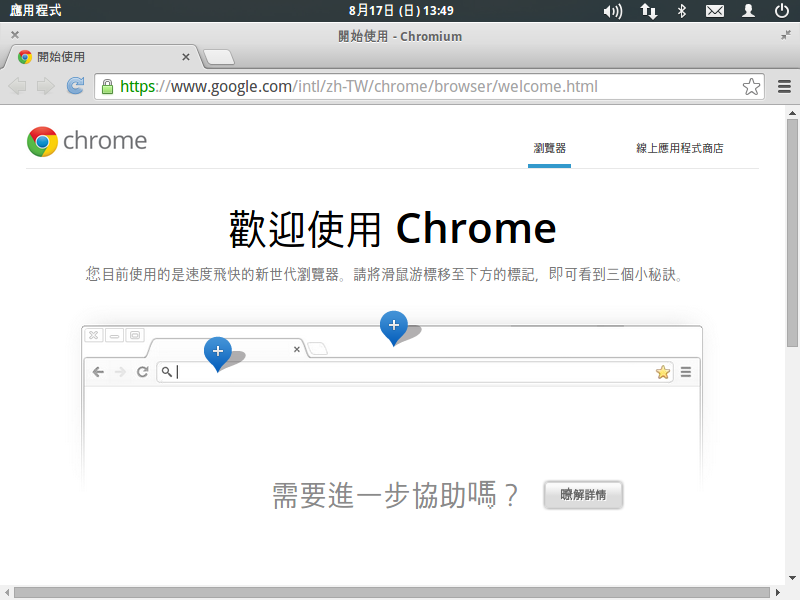Image resolution: width=800 pixels, height=600 pixels.
Task: Click the user account indicator
Action: (x=748, y=11)
